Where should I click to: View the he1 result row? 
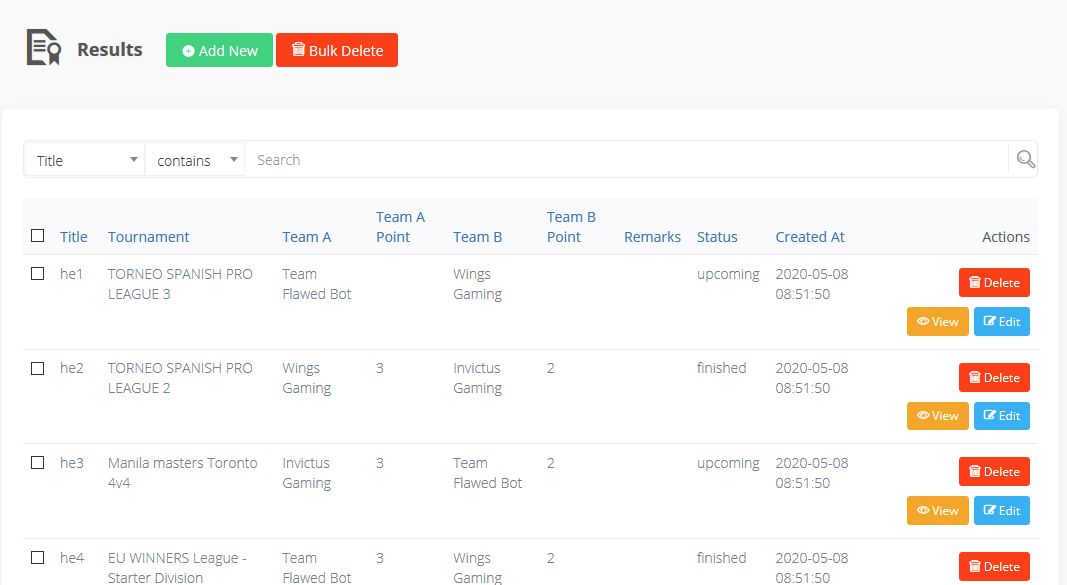click(937, 322)
